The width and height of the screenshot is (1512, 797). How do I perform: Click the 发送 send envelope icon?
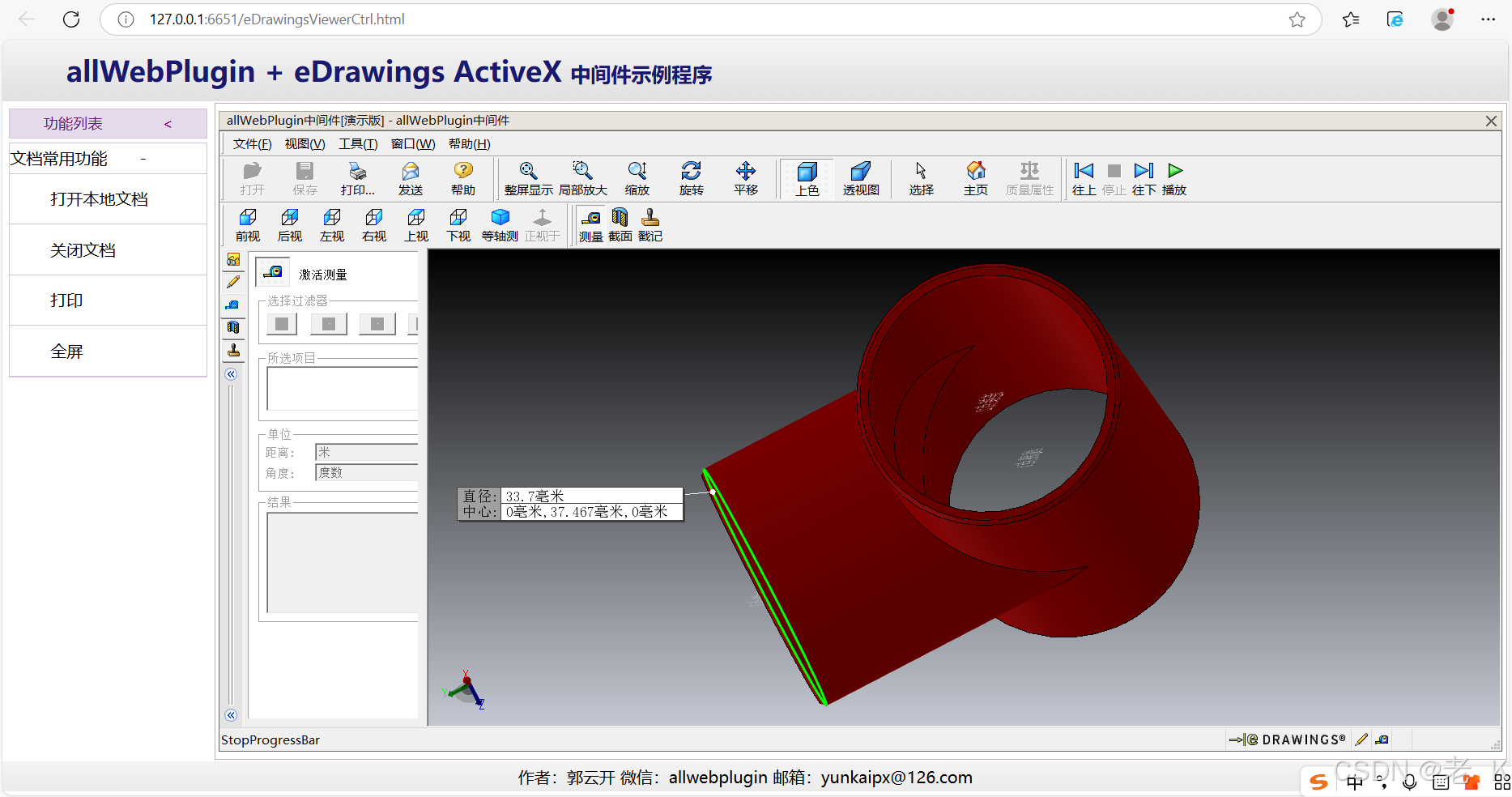(411, 178)
